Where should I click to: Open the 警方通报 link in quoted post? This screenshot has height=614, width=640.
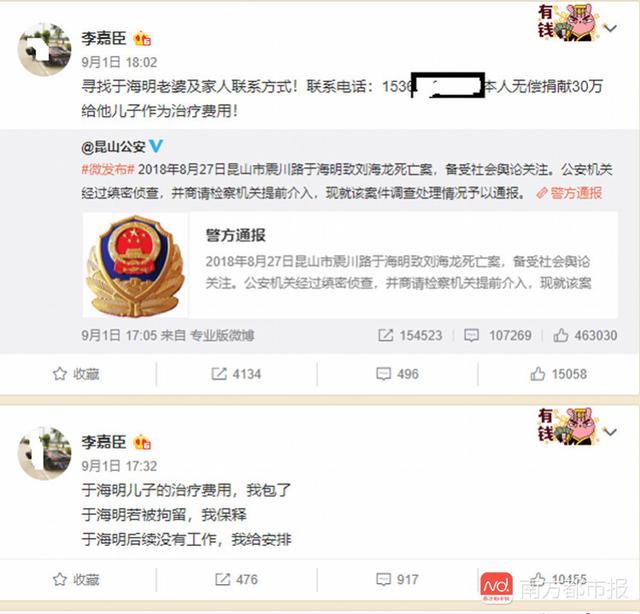click(x=569, y=193)
